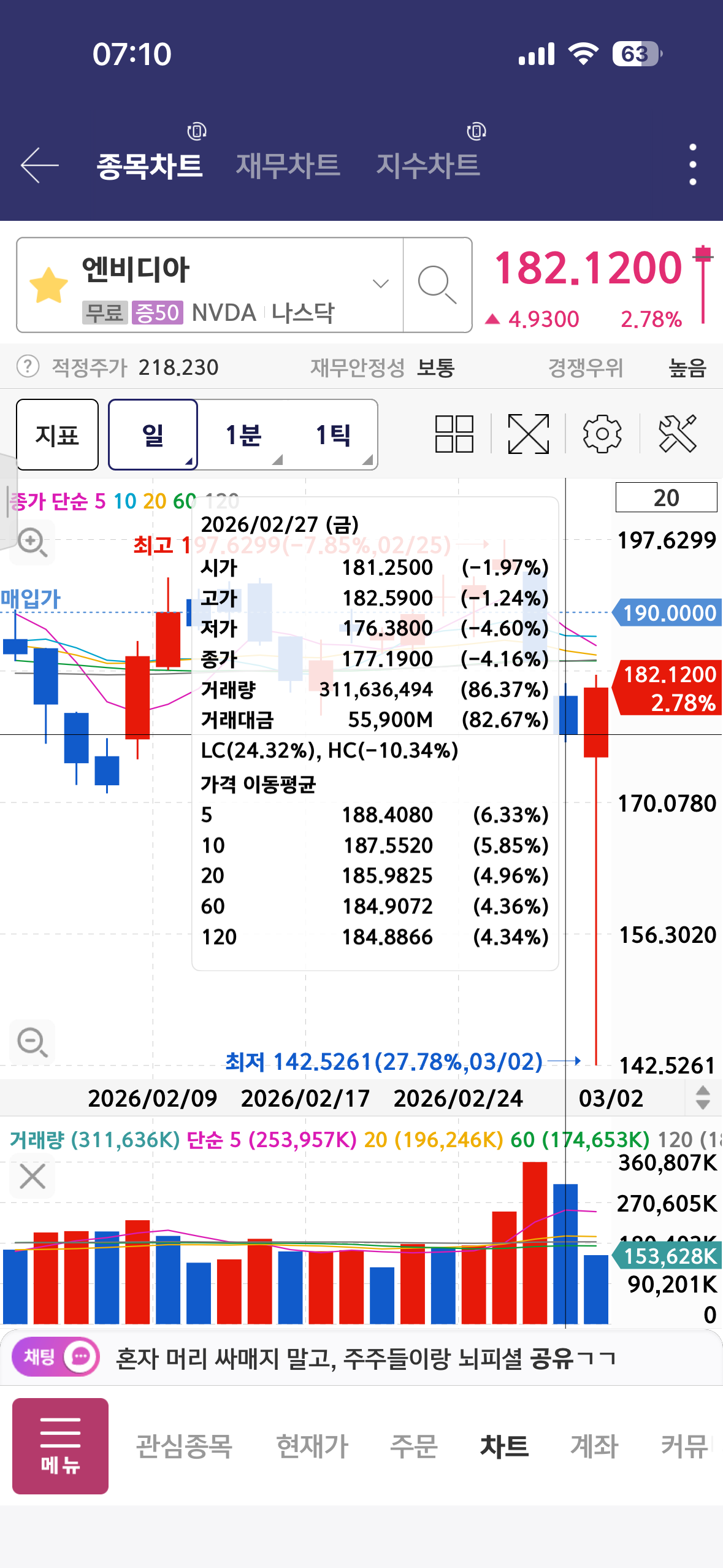This screenshot has height=1568, width=723.
Task: Switch to the 지수차트 tab
Action: pyautogui.click(x=427, y=166)
